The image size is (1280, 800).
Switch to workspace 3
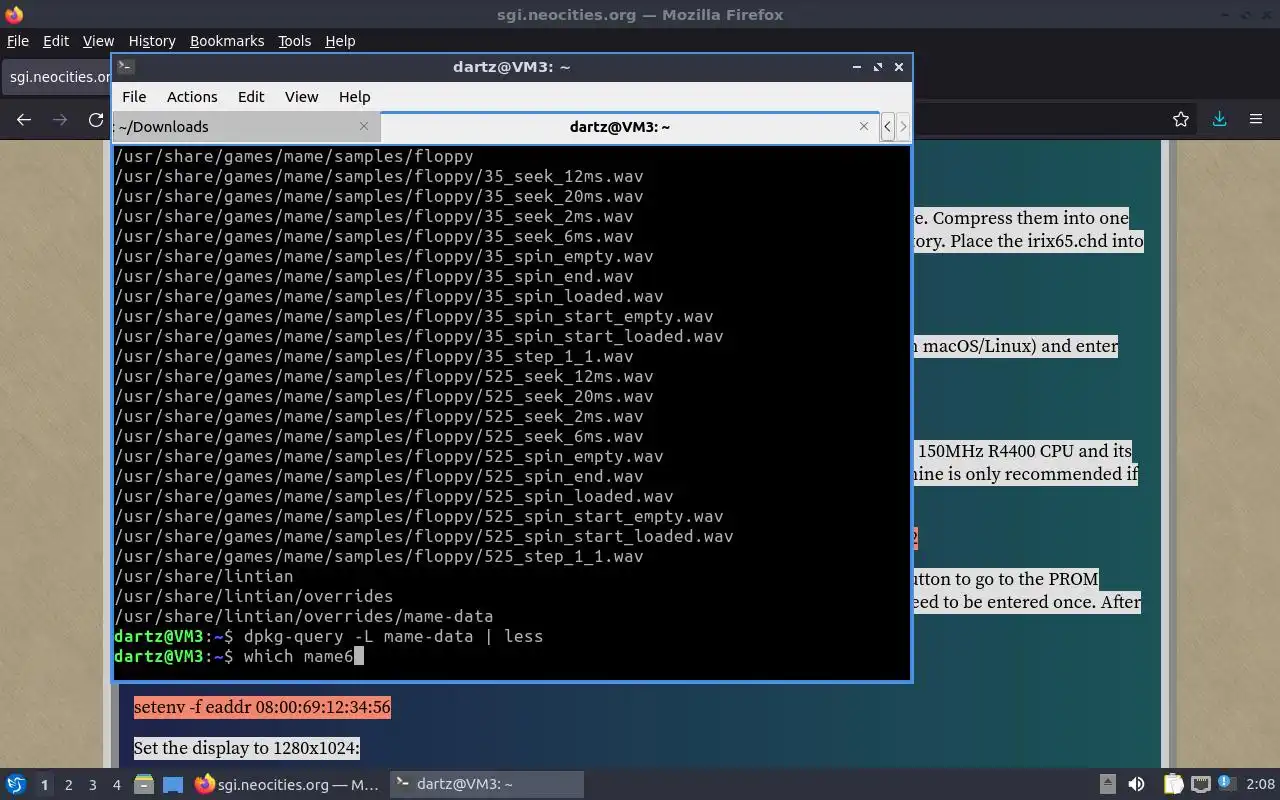[93, 785]
